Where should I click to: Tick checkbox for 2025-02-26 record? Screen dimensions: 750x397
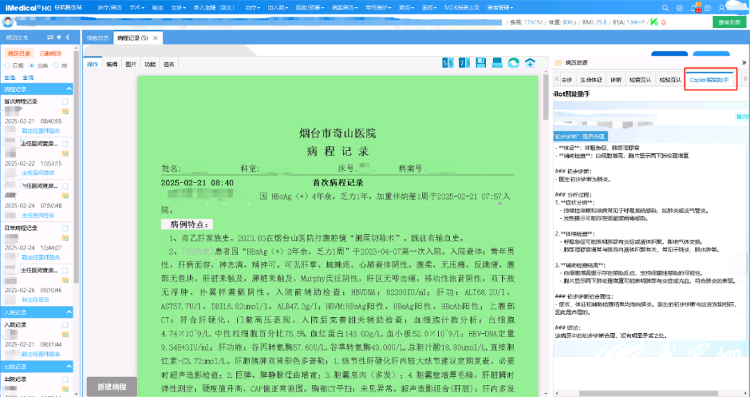pyautogui.click(x=65, y=271)
